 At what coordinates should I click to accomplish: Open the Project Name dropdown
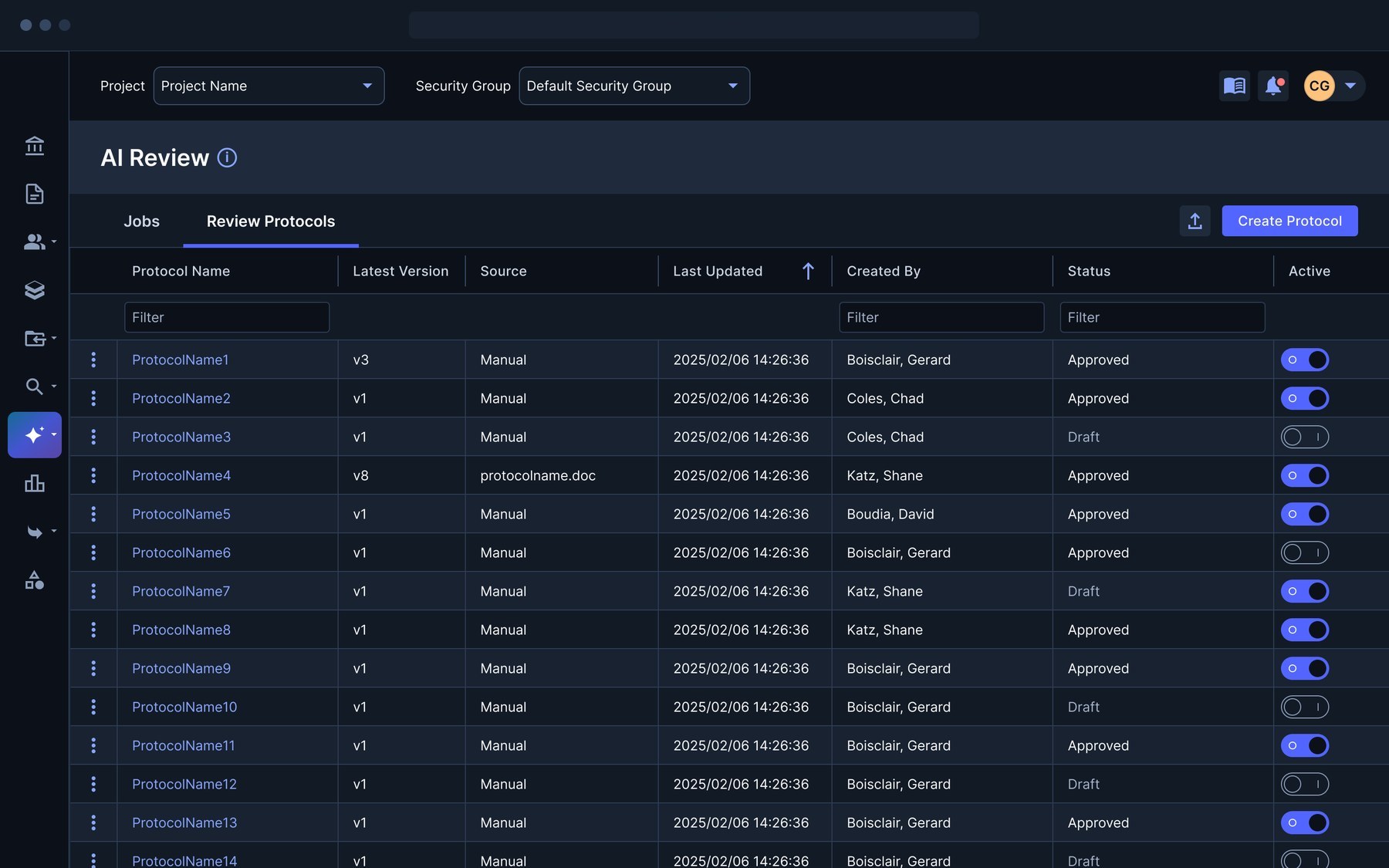click(x=269, y=86)
